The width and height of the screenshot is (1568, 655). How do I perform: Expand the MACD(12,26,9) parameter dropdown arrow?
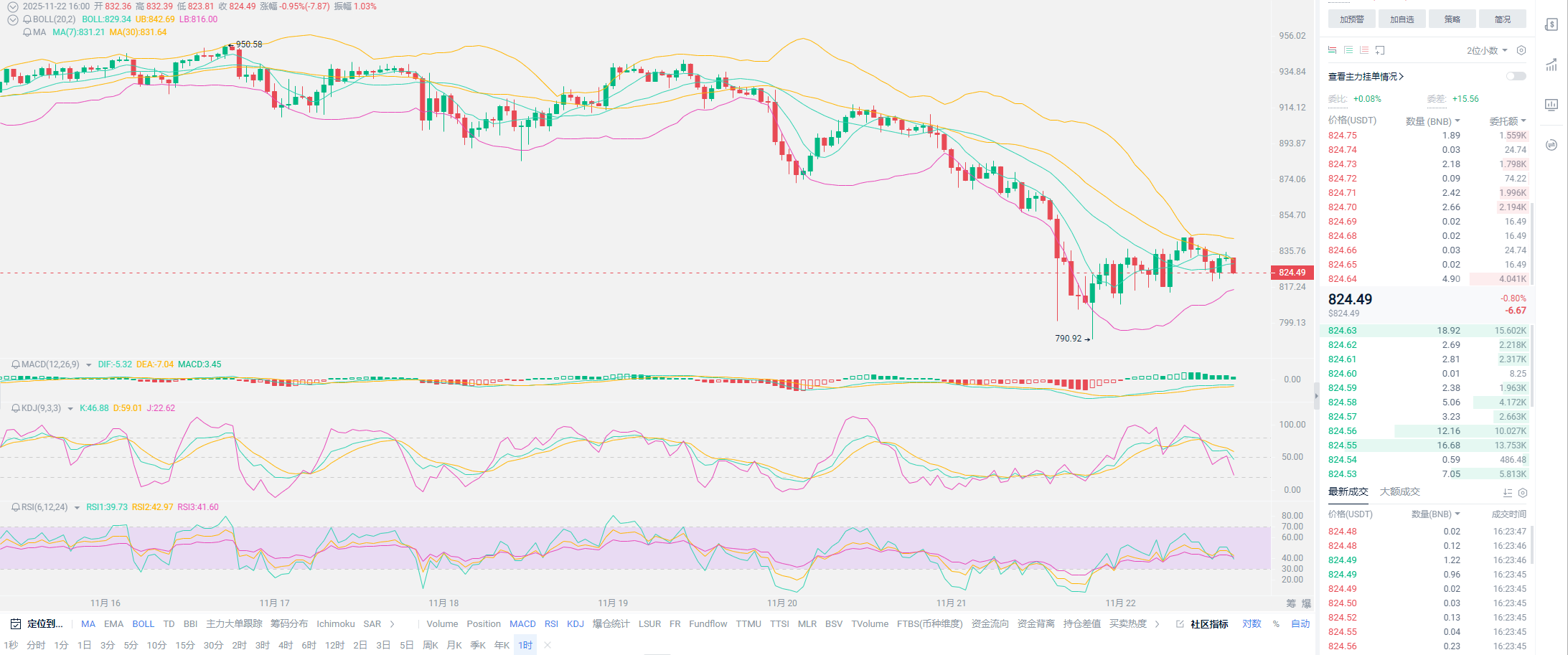click(x=88, y=365)
